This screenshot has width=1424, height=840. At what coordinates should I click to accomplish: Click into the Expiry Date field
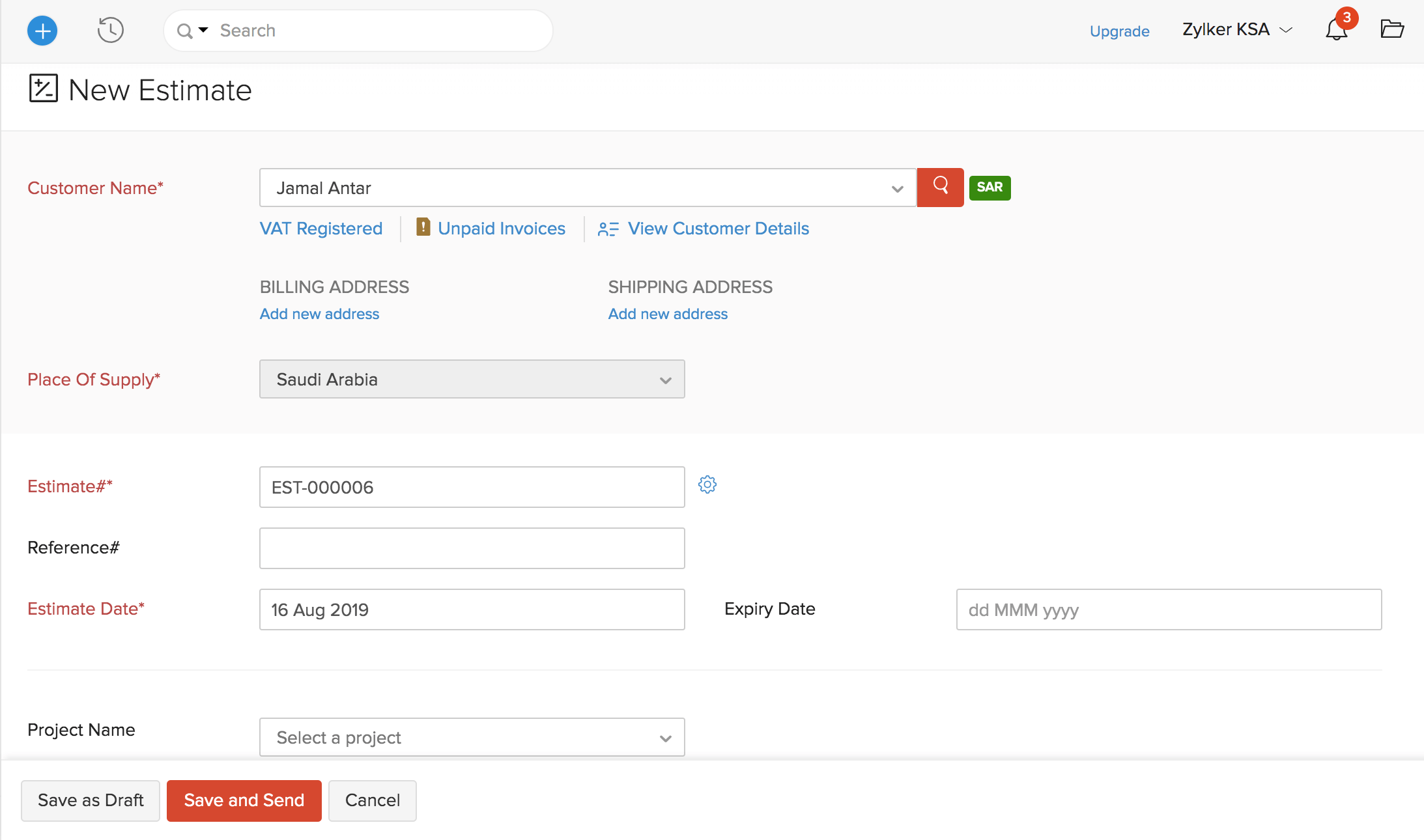(x=1168, y=609)
